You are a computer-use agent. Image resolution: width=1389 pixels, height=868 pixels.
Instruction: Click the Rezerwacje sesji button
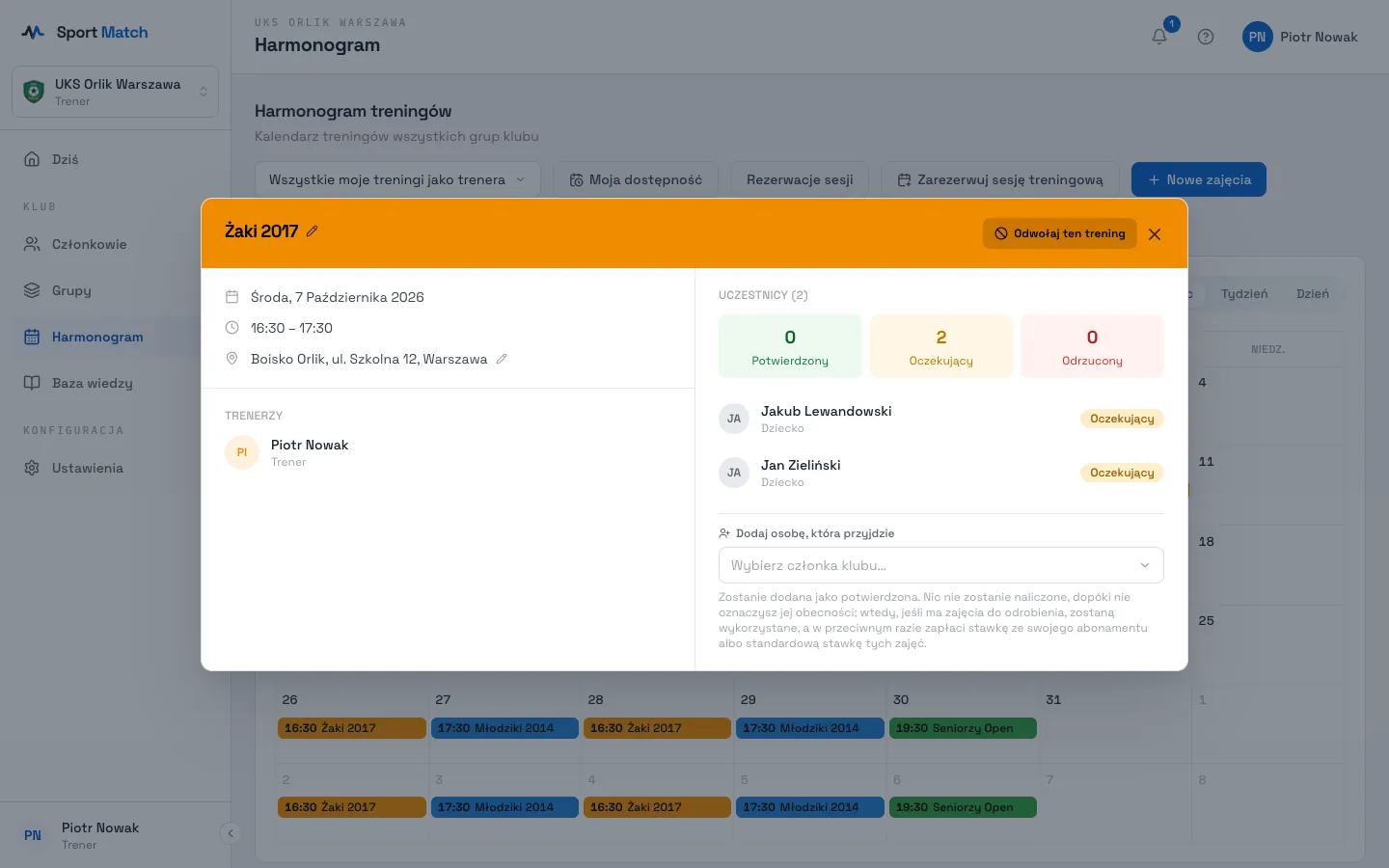click(800, 179)
